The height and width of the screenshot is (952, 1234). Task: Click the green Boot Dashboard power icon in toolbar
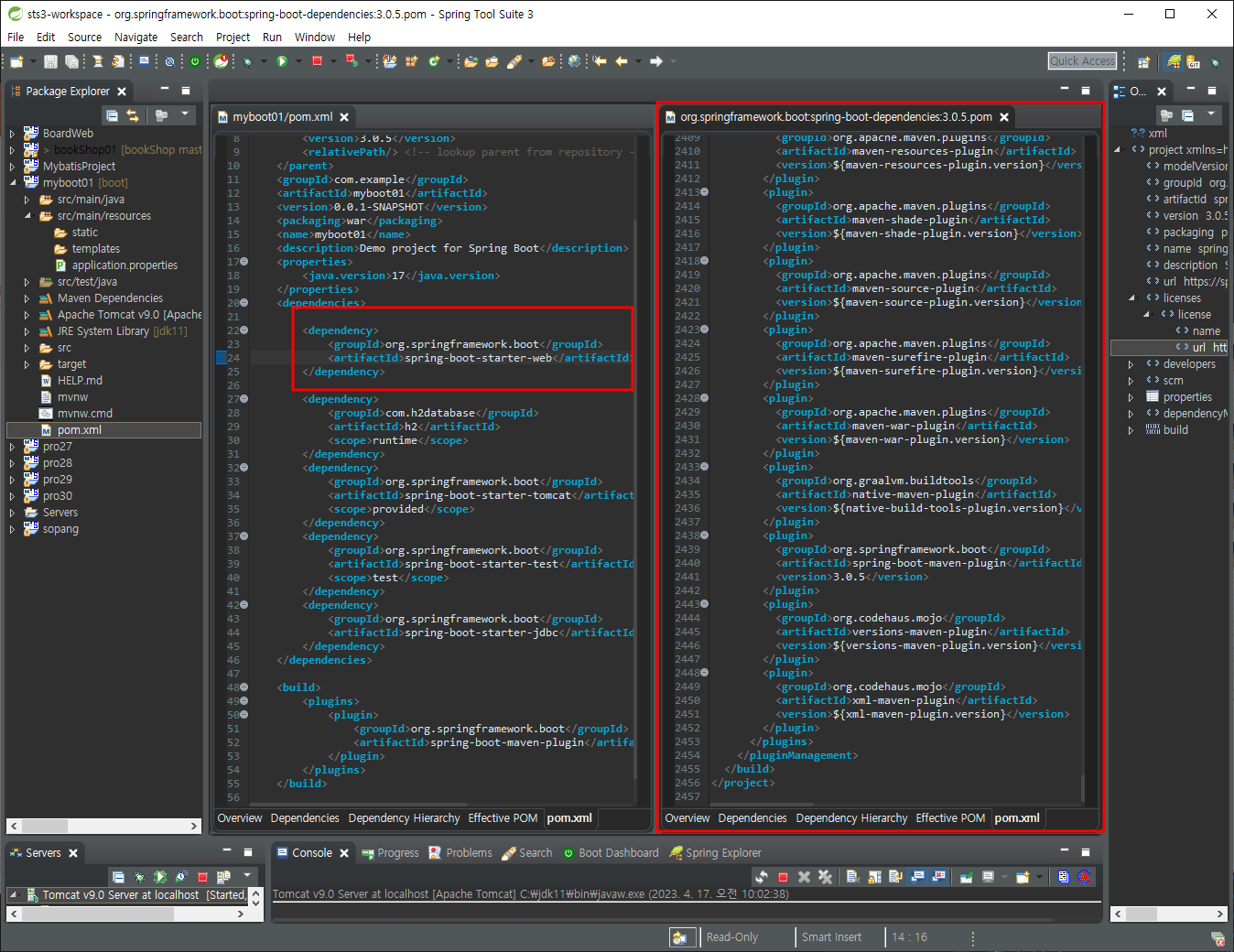point(195,61)
